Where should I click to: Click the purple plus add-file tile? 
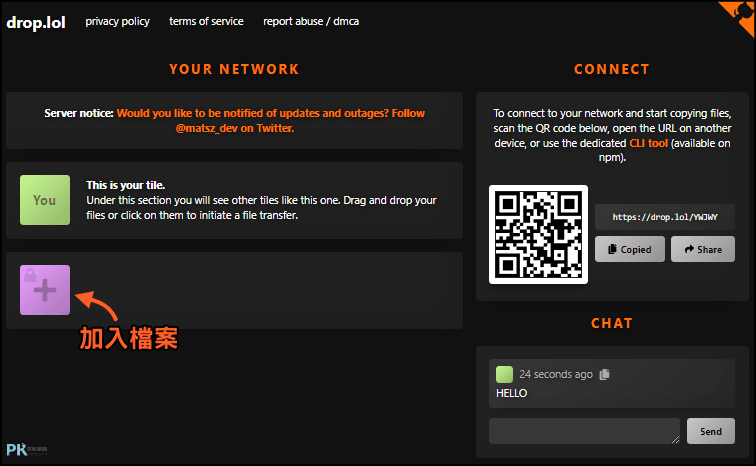45,290
